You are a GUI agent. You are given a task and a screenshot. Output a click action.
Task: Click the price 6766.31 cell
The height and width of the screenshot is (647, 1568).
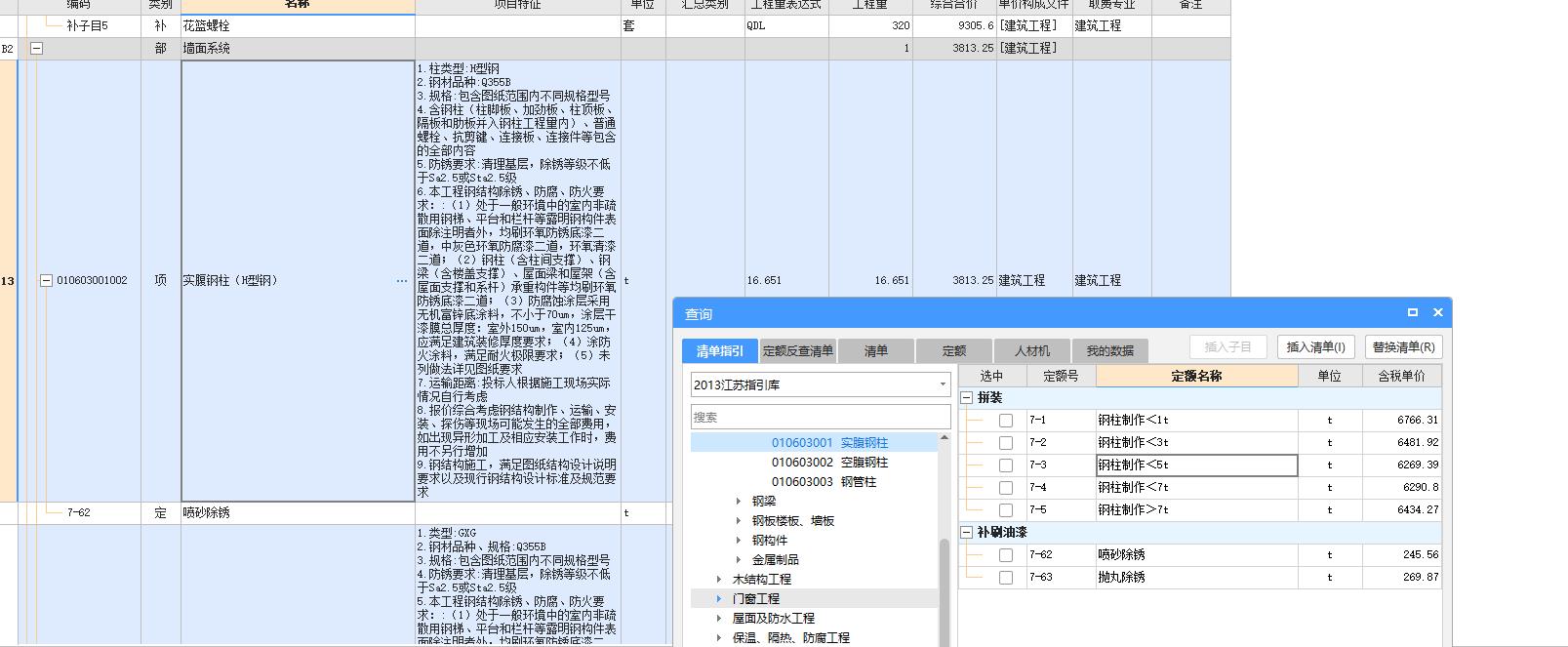pos(1401,421)
